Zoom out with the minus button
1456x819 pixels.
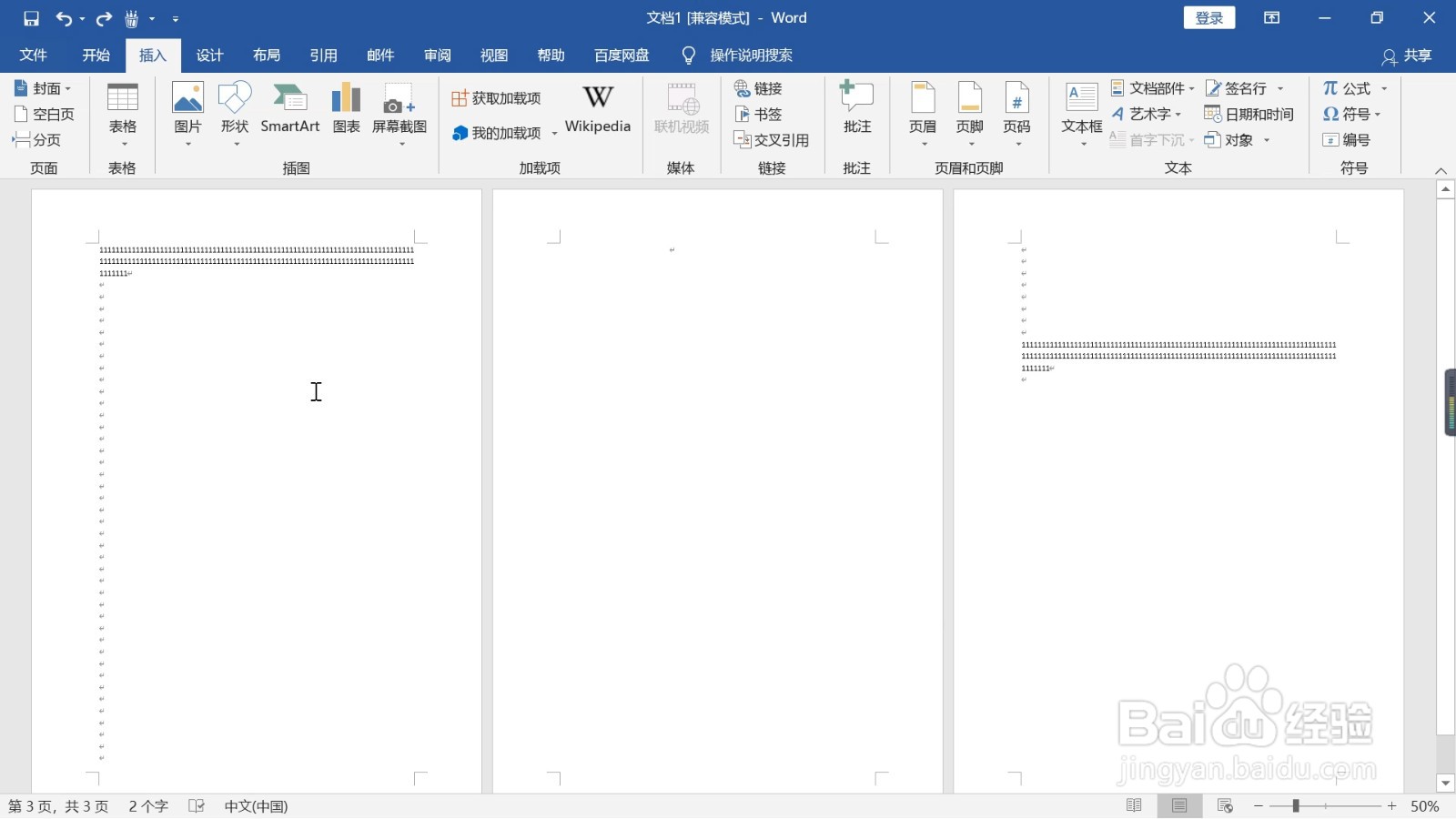coord(1258,805)
